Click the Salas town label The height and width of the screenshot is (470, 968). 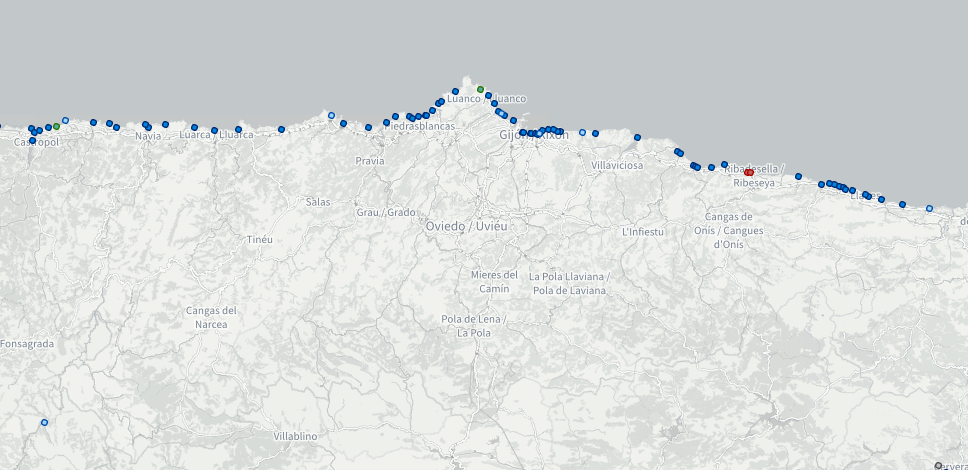(x=318, y=202)
